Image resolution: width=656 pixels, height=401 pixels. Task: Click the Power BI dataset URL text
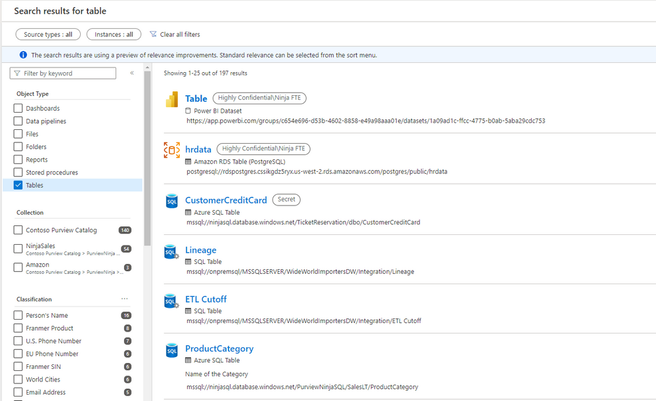click(x=366, y=121)
